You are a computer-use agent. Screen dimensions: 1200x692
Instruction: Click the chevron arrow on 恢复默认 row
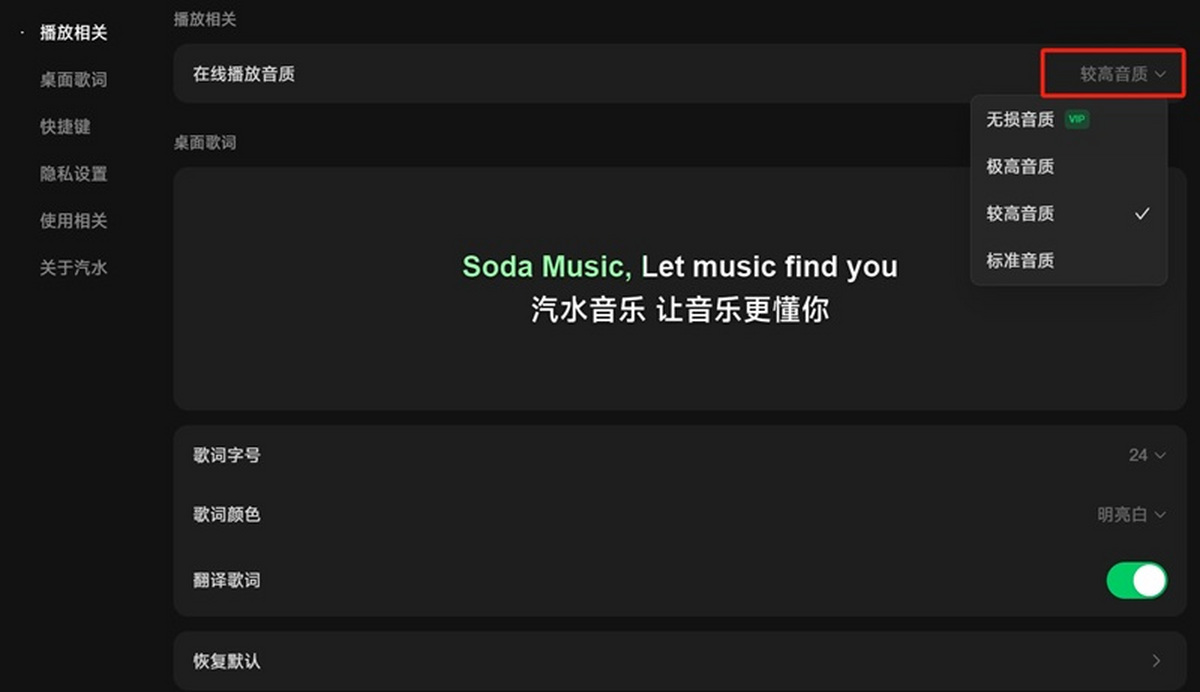[x=1155, y=661]
